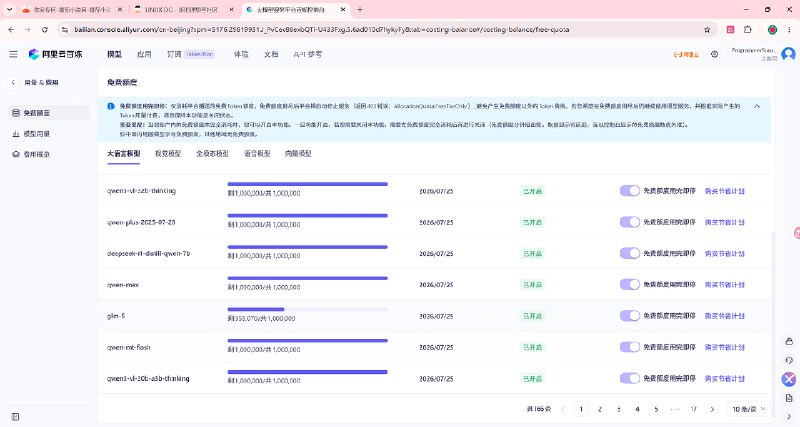Image resolution: width=800 pixels, height=427 pixels.
Task: Open the Chrome profile avatar icon
Action: pos(772,30)
